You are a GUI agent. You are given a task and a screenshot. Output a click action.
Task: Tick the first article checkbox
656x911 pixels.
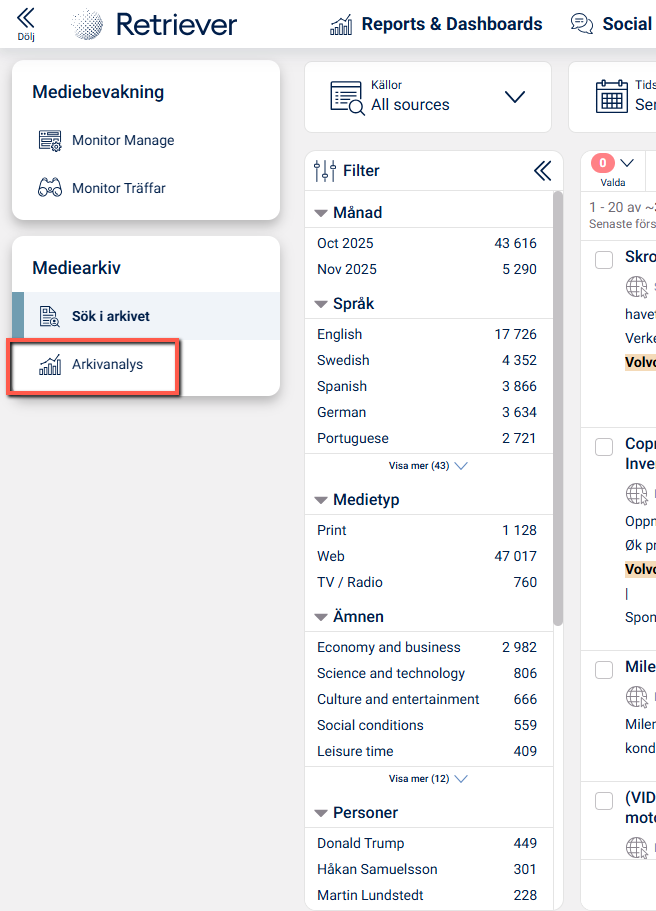[x=604, y=260]
